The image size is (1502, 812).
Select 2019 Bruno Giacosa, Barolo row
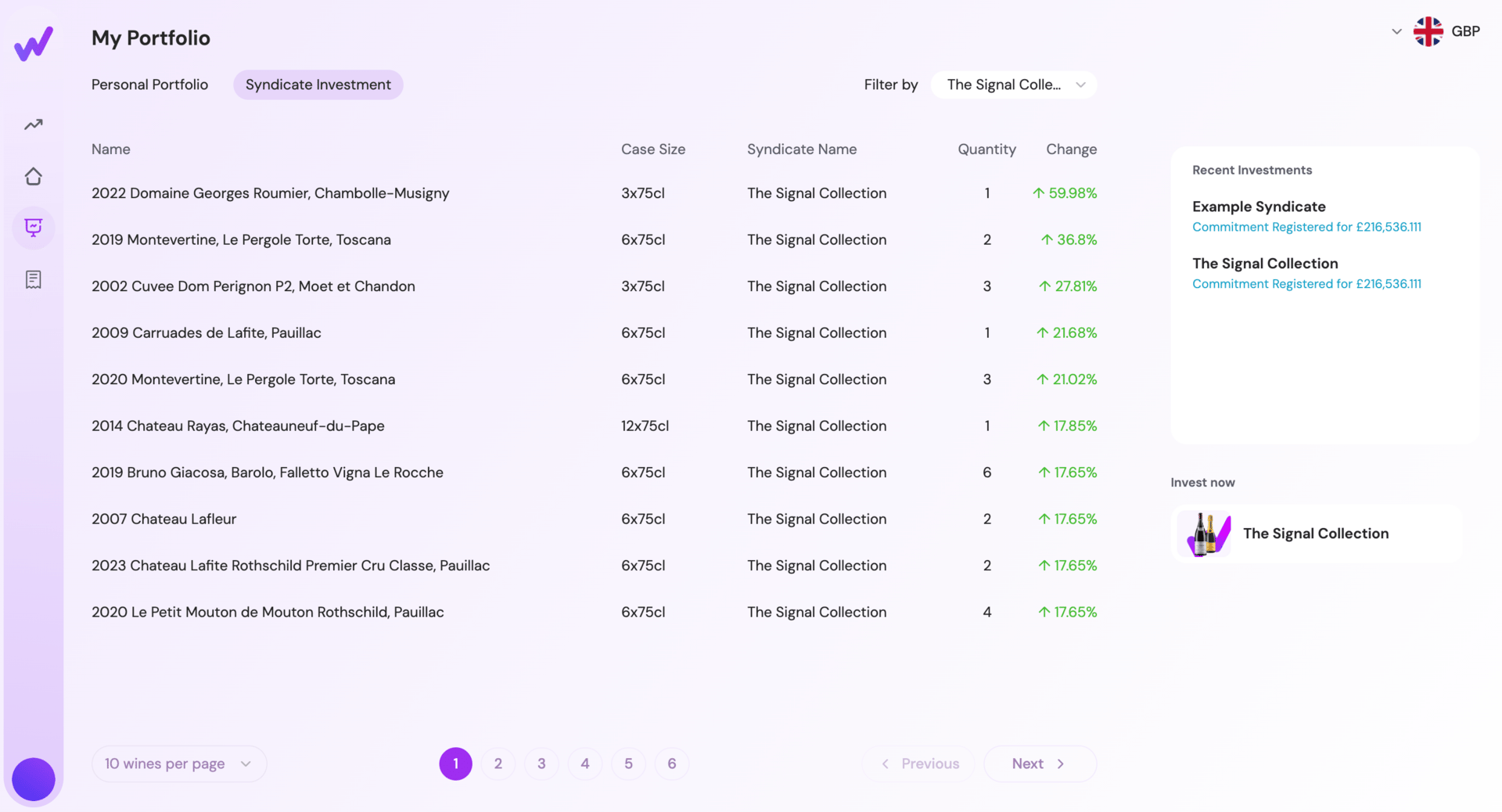595,472
